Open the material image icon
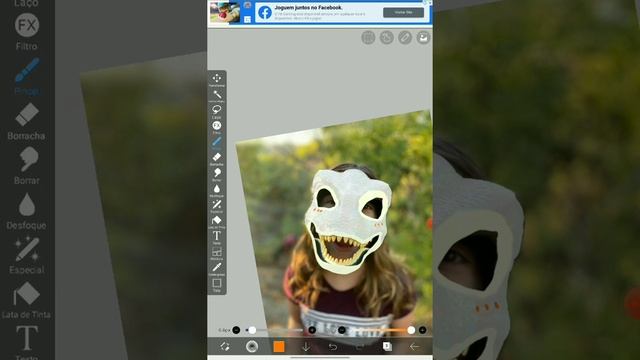Viewport: 640px width, 360px height. point(423,38)
